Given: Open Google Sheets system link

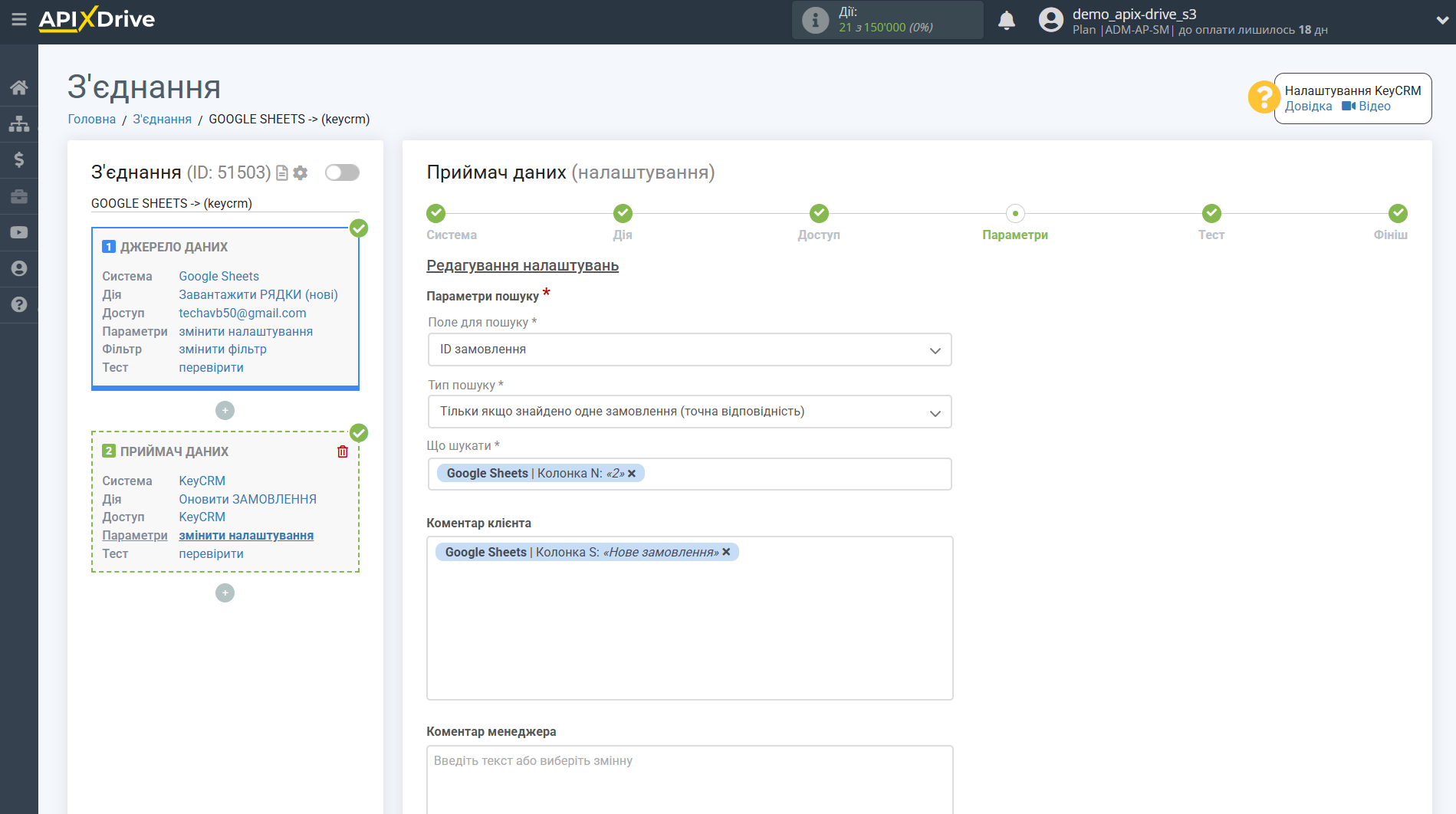Looking at the screenshot, I should [x=219, y=277].
